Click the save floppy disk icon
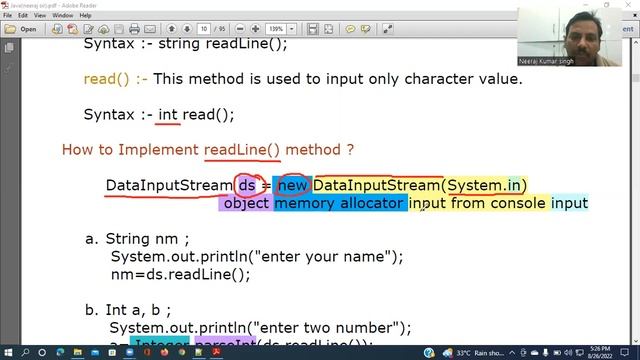This screenshot has height=360, width=640. tap(119, 29)
